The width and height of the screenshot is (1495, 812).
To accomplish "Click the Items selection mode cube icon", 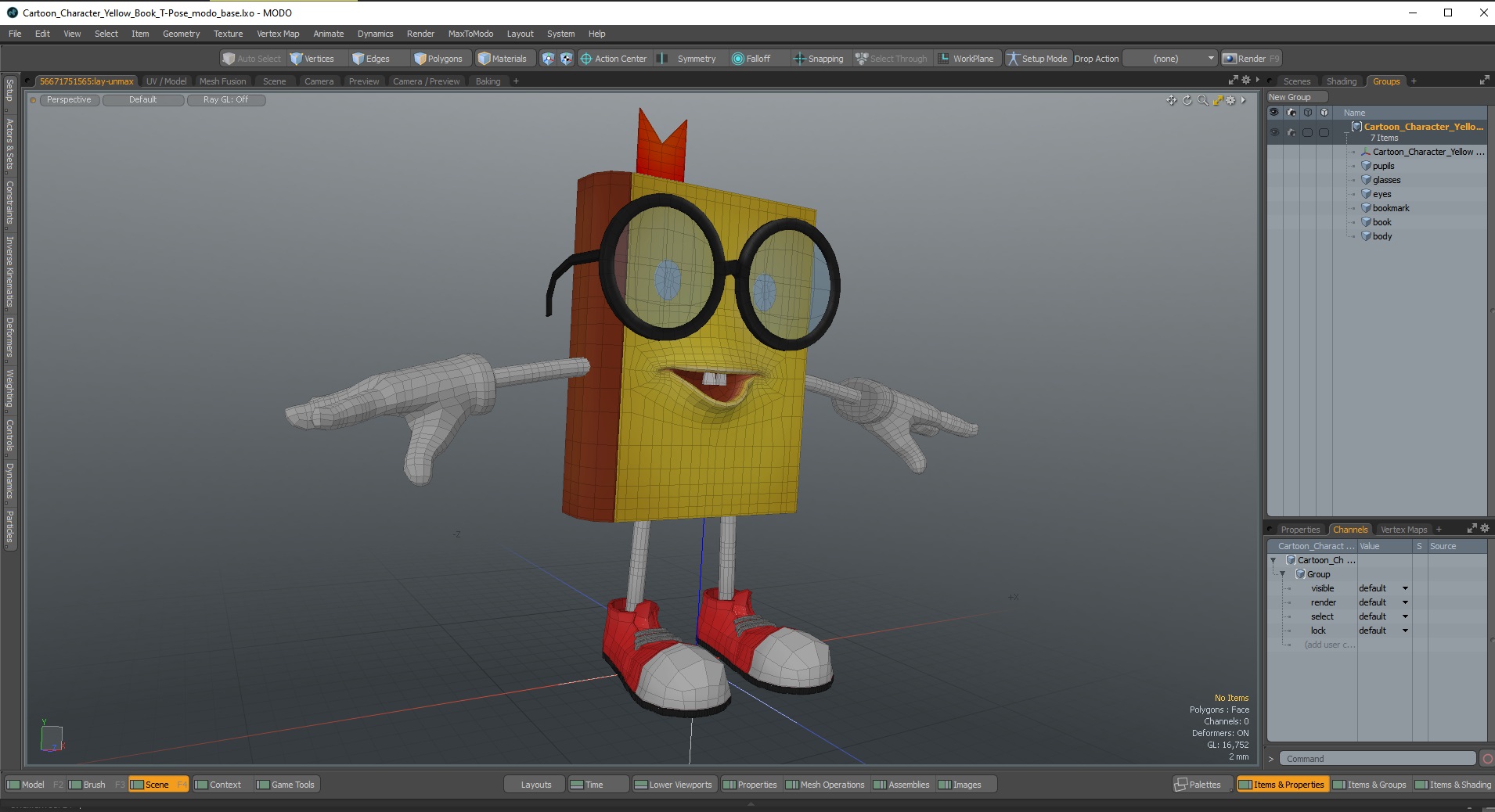I will pyautogui.click(x=548, y=59).
